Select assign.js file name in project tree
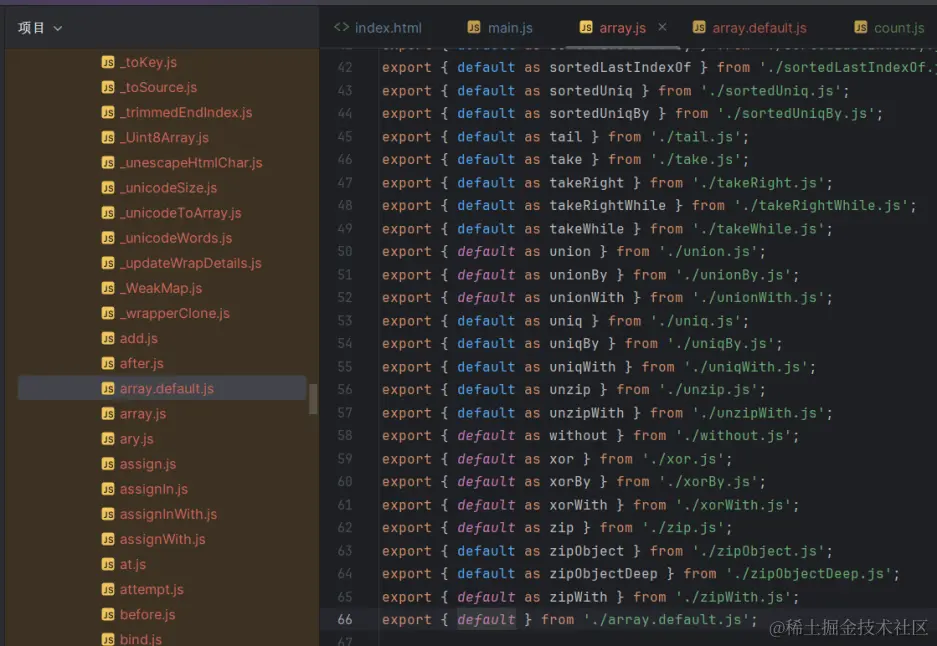This screenshot has height=646, width=937. [148, 464]
